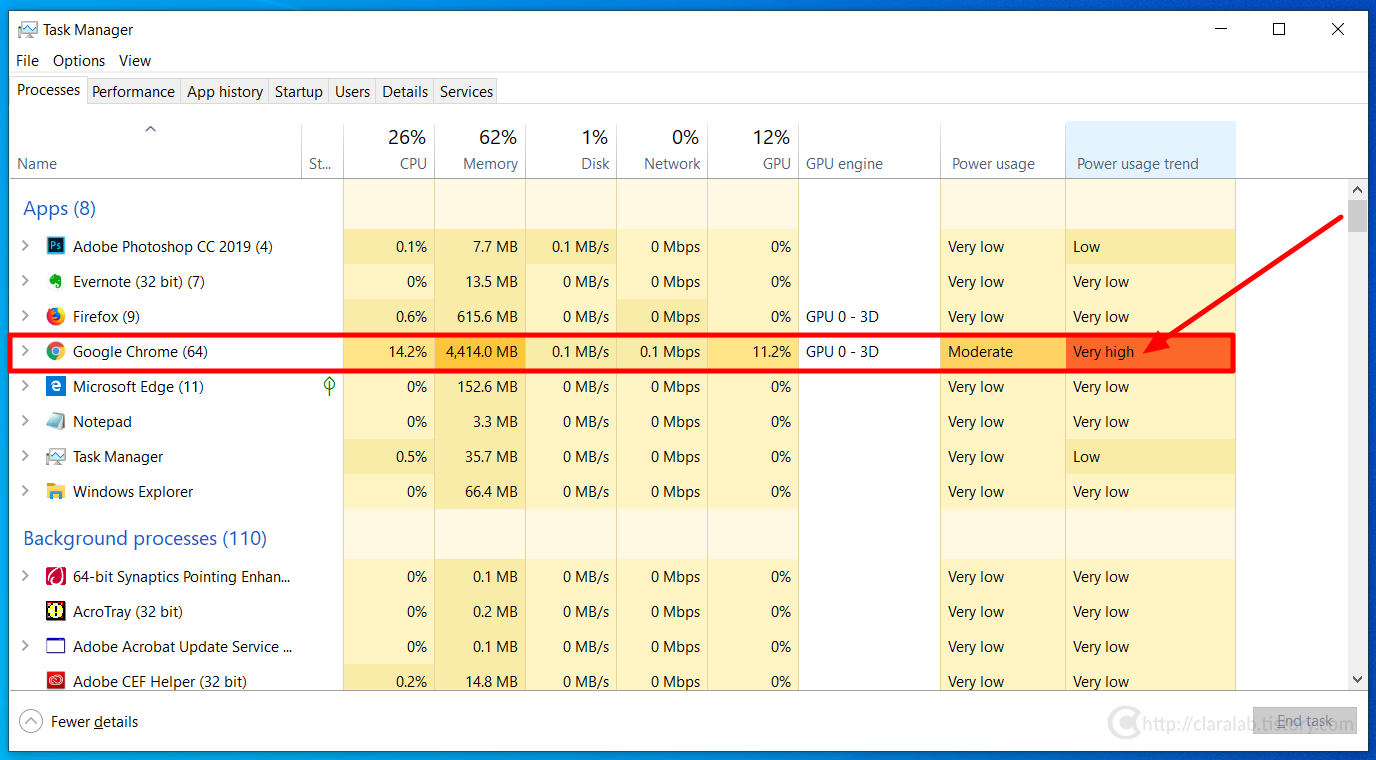Open the File menu
This screenshot has height=760, width=1376.
pos(27,61)
